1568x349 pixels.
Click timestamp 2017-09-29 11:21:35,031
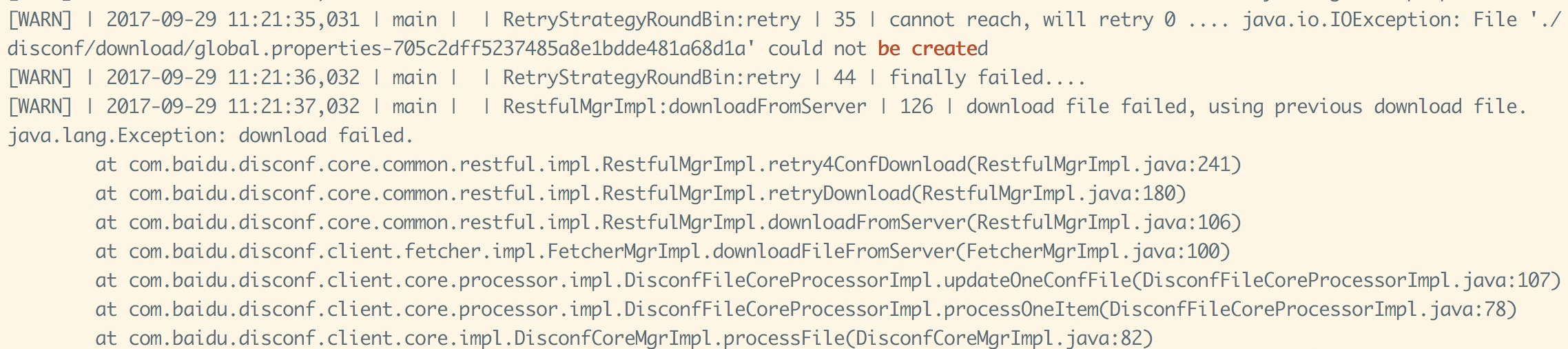pyautogui.click(x=233, y=20)
